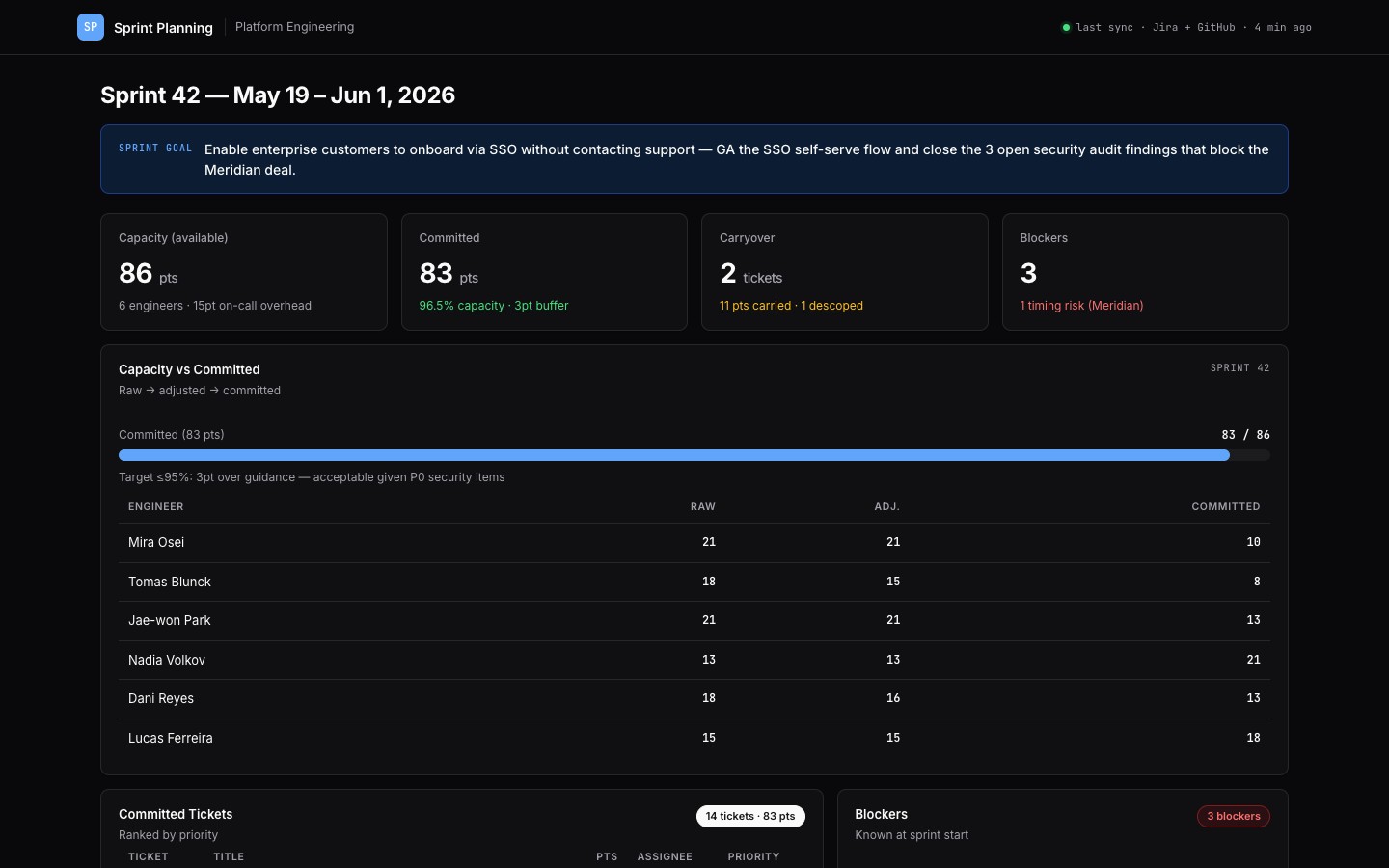Click the SPRINT 42 tag in chart panel
Viewport: 1389px width, 868px height.
(1239, 368)
